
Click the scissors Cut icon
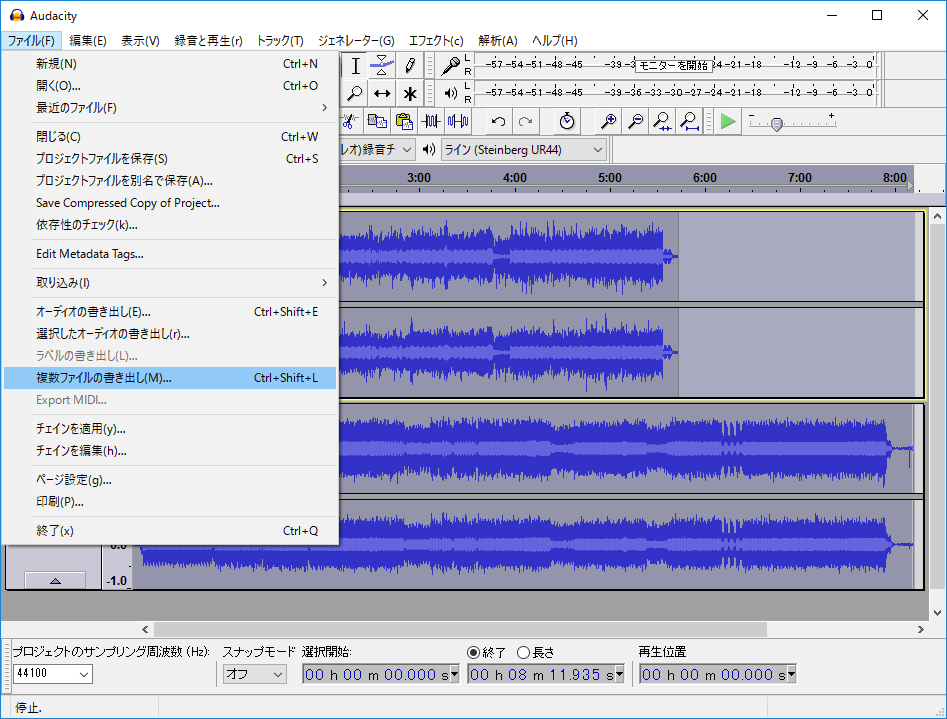click(x=350, y=121)
